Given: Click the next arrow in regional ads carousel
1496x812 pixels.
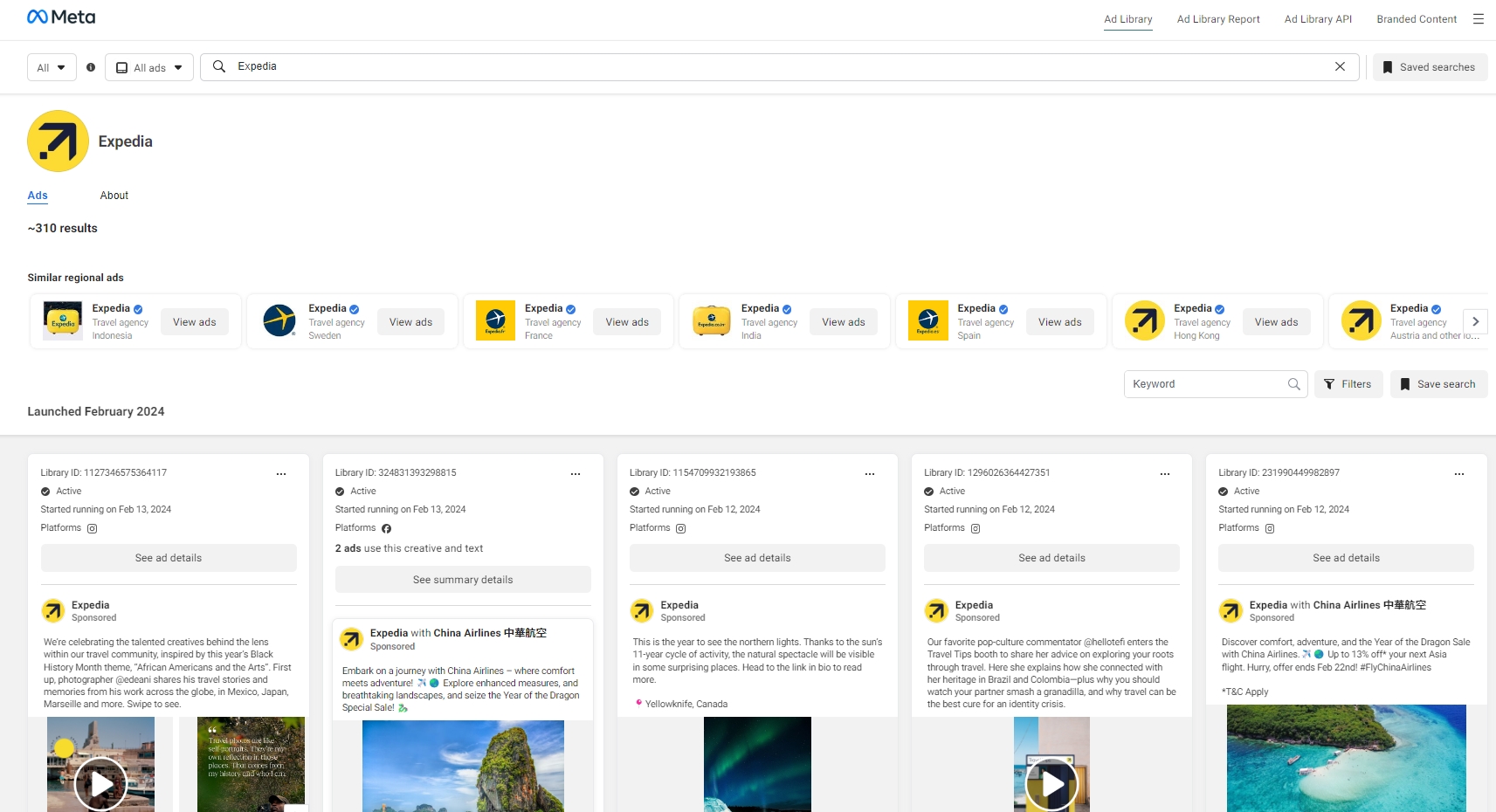Looking at the screenshot, I should [x=1476, y=321].
